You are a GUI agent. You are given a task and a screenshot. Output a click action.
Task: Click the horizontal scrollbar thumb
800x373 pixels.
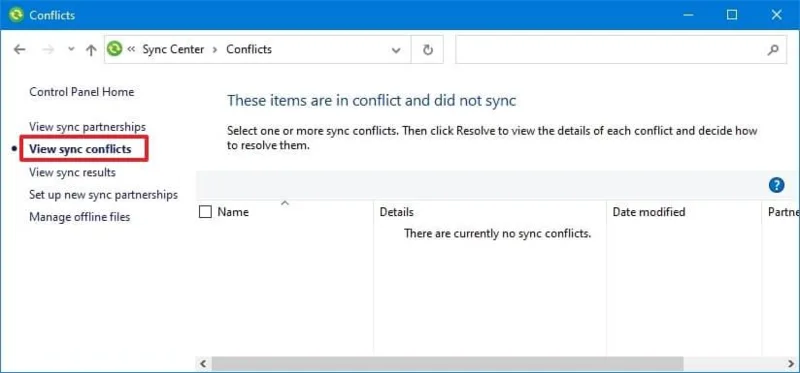click(x=447, y=364)
